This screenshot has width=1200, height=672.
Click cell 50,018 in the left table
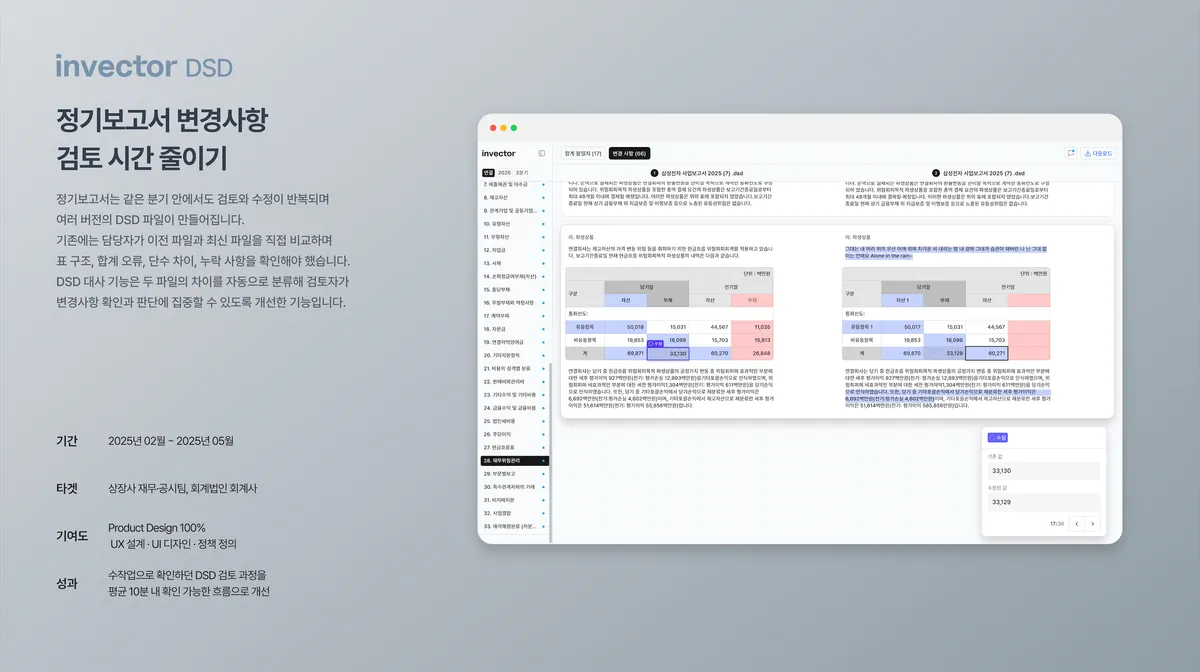[625, 327]
